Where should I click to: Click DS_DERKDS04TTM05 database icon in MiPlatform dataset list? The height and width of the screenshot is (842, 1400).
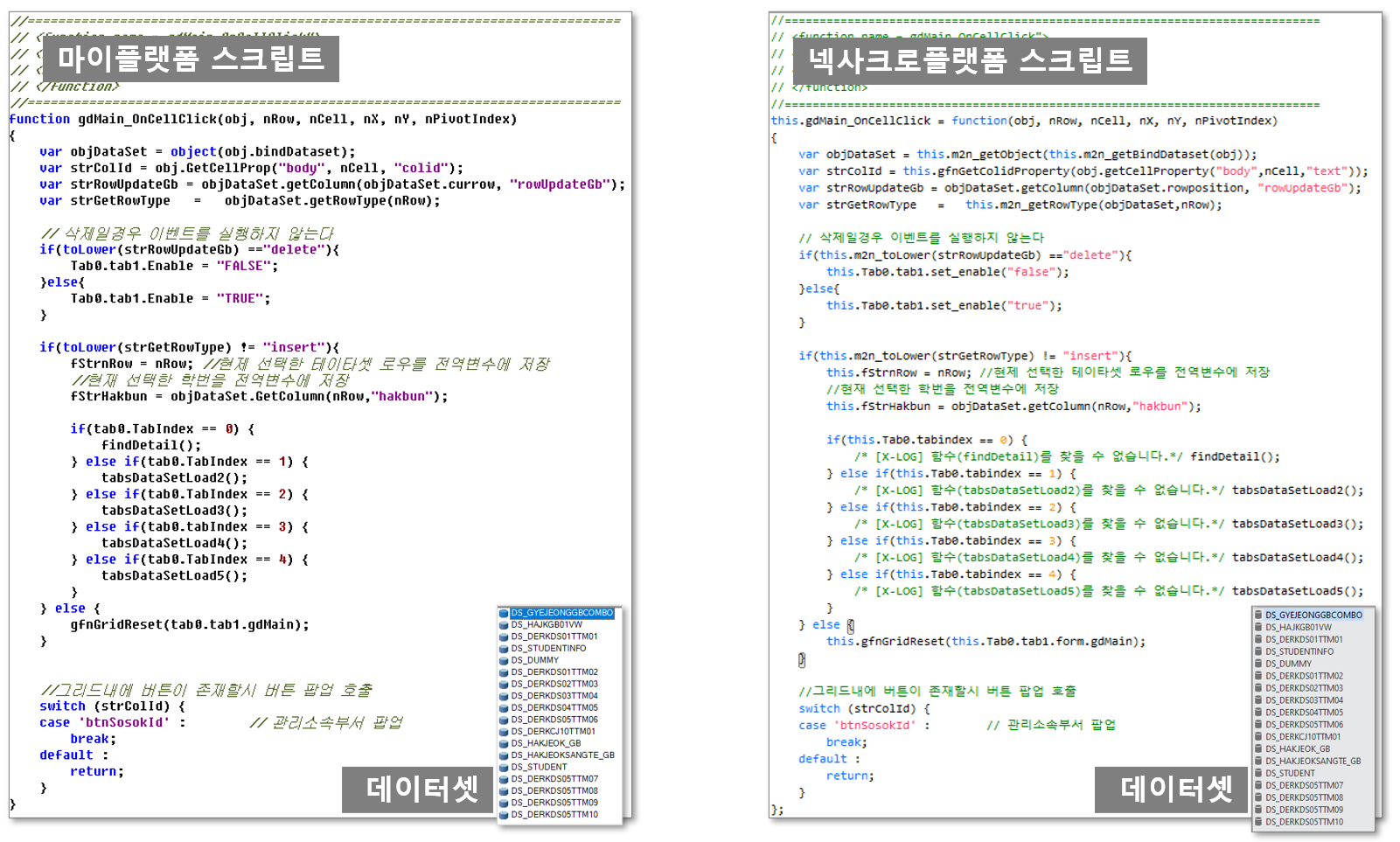(504, 707)
